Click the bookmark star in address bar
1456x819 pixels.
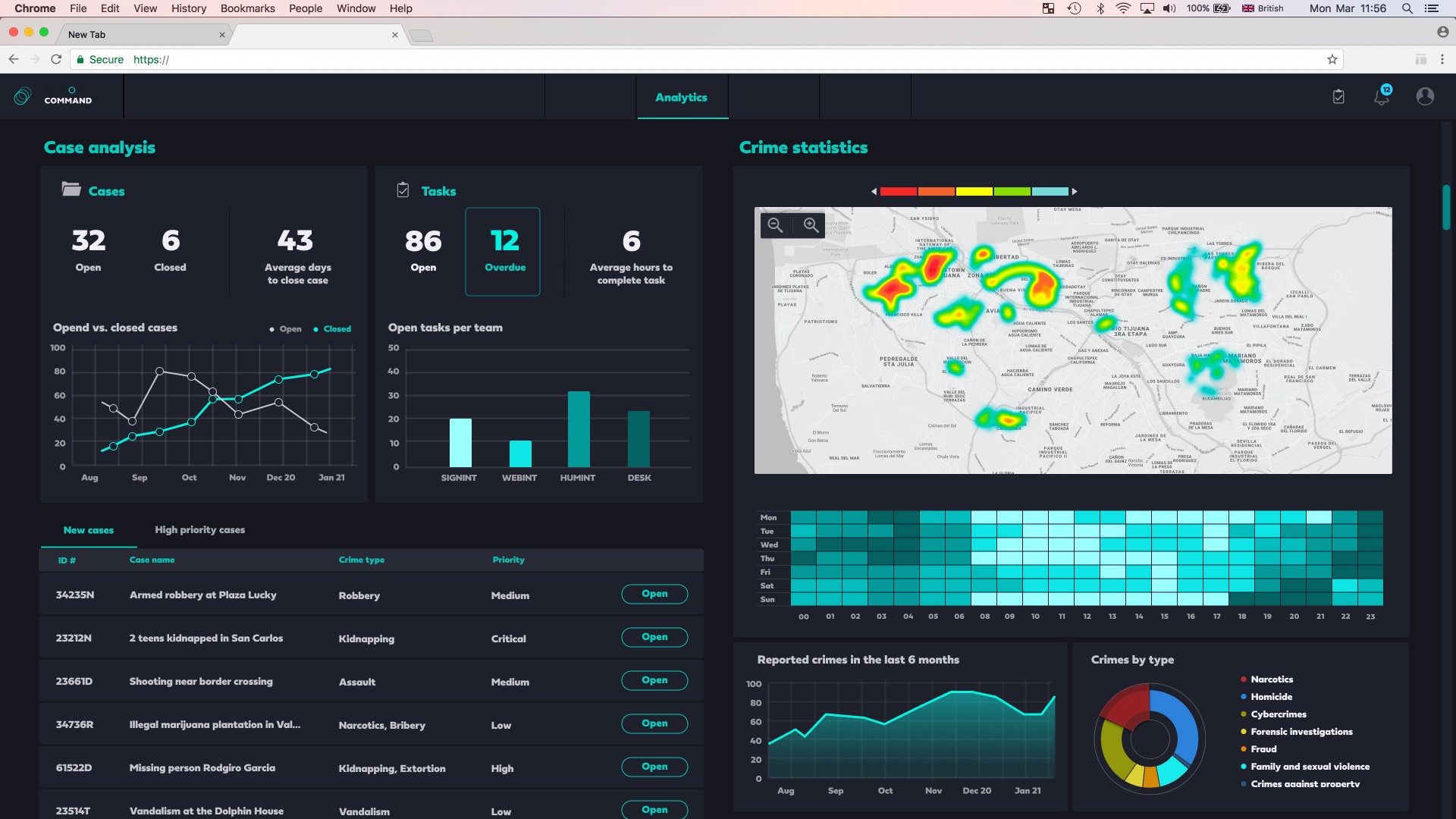(1332, 59)
